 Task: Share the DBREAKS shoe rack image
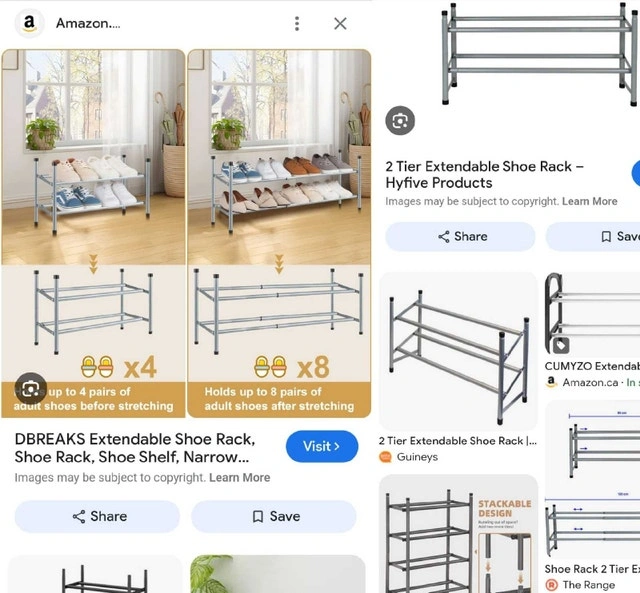coord(97,516)
